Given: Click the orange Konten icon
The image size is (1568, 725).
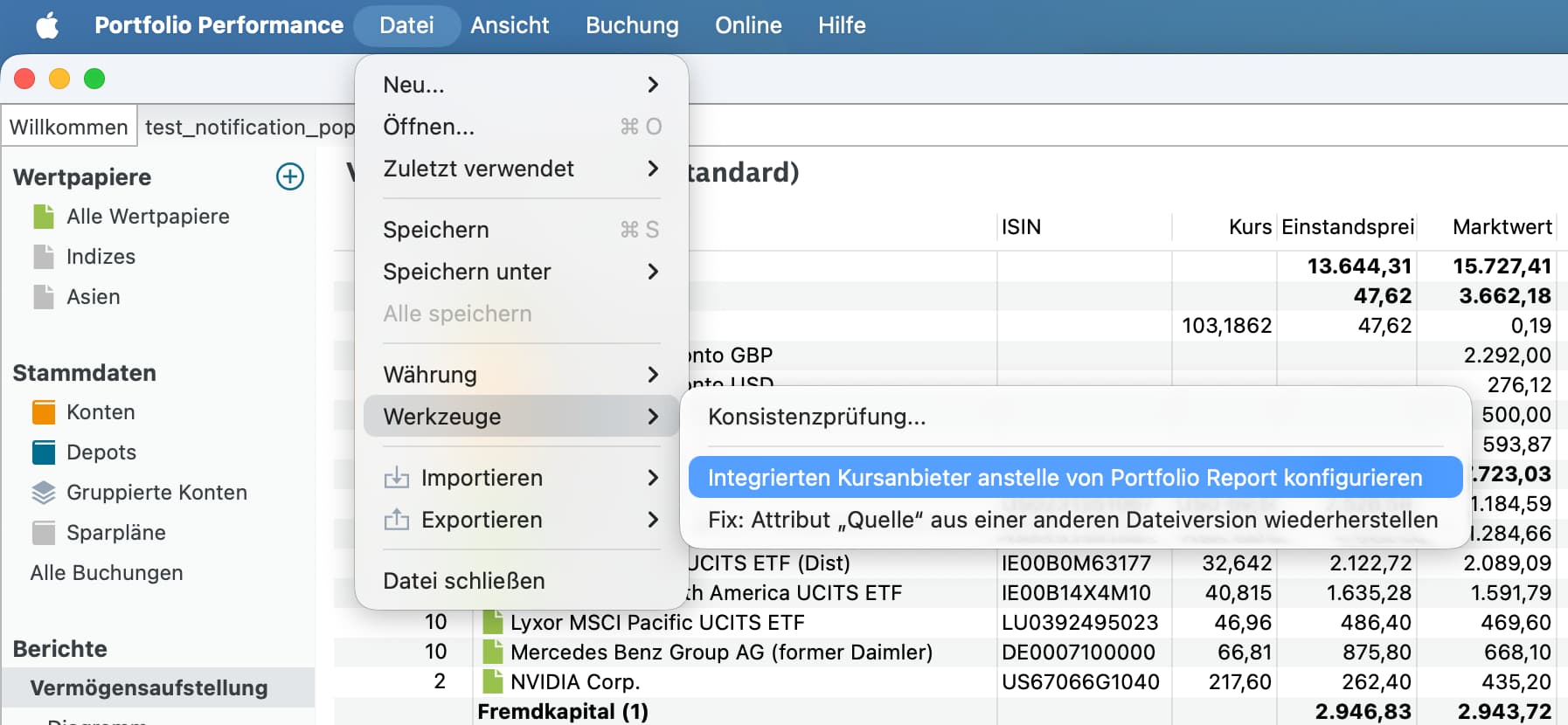Looking at the screenshot, I should tap(44, 412).
